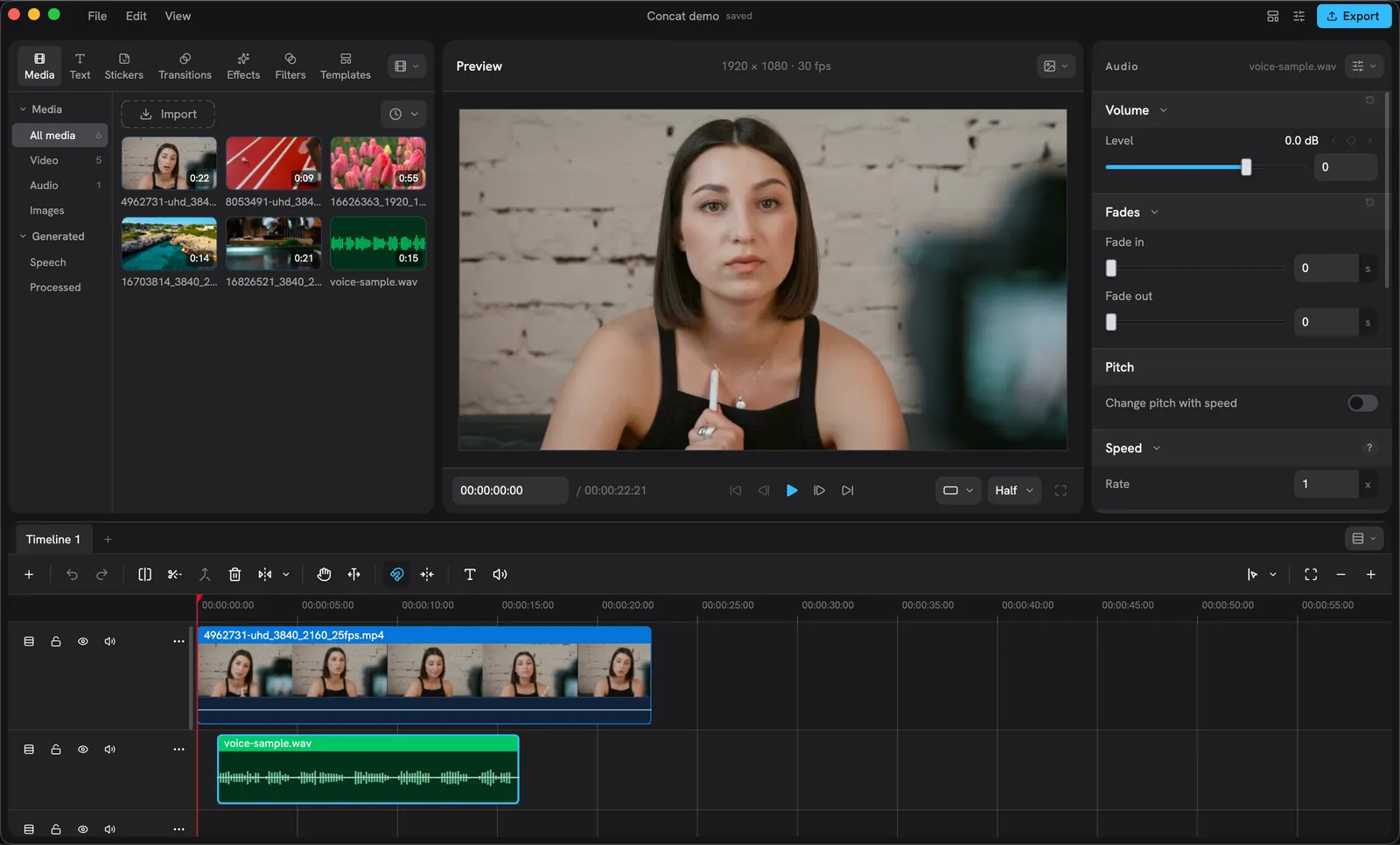Step forward one frame

coord(819,491)
